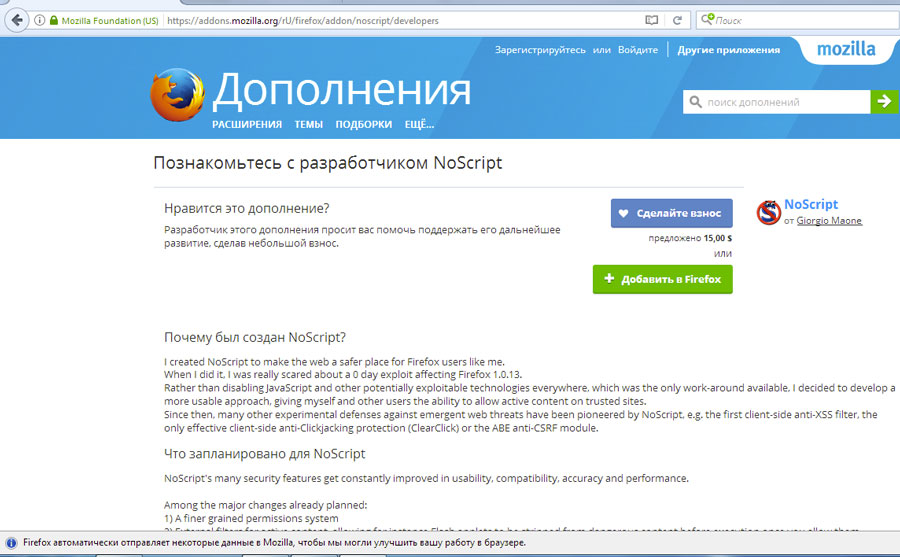Viewport: 900px width, 557px height.
Task: Click the предложено 15,00 $ amount text
Action: 690,238
